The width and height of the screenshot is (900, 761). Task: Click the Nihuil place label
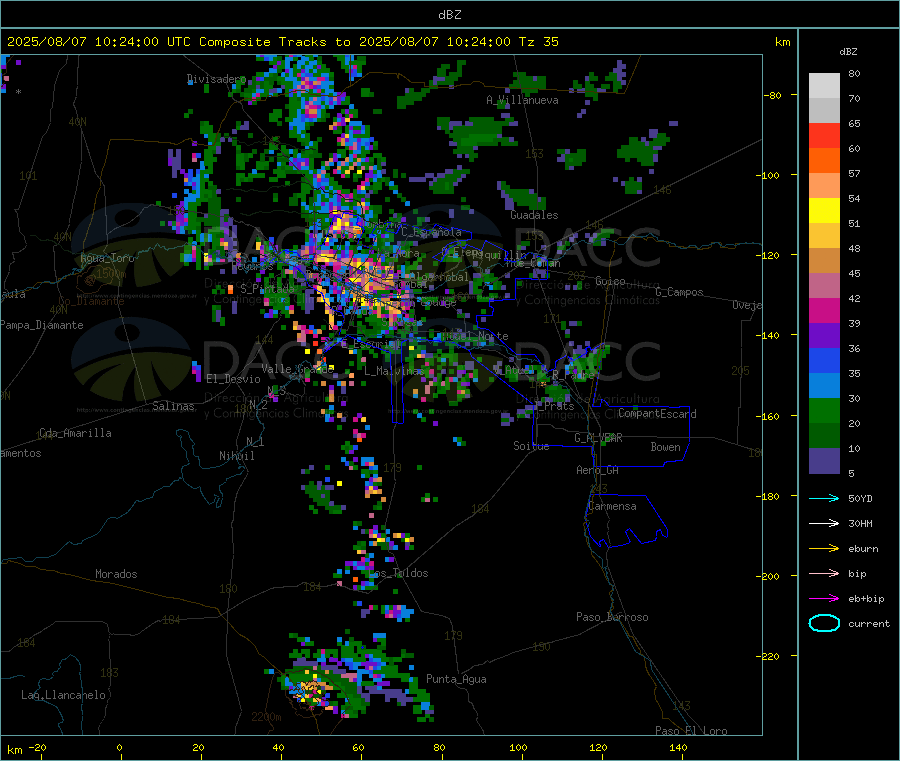click(237, 456)
